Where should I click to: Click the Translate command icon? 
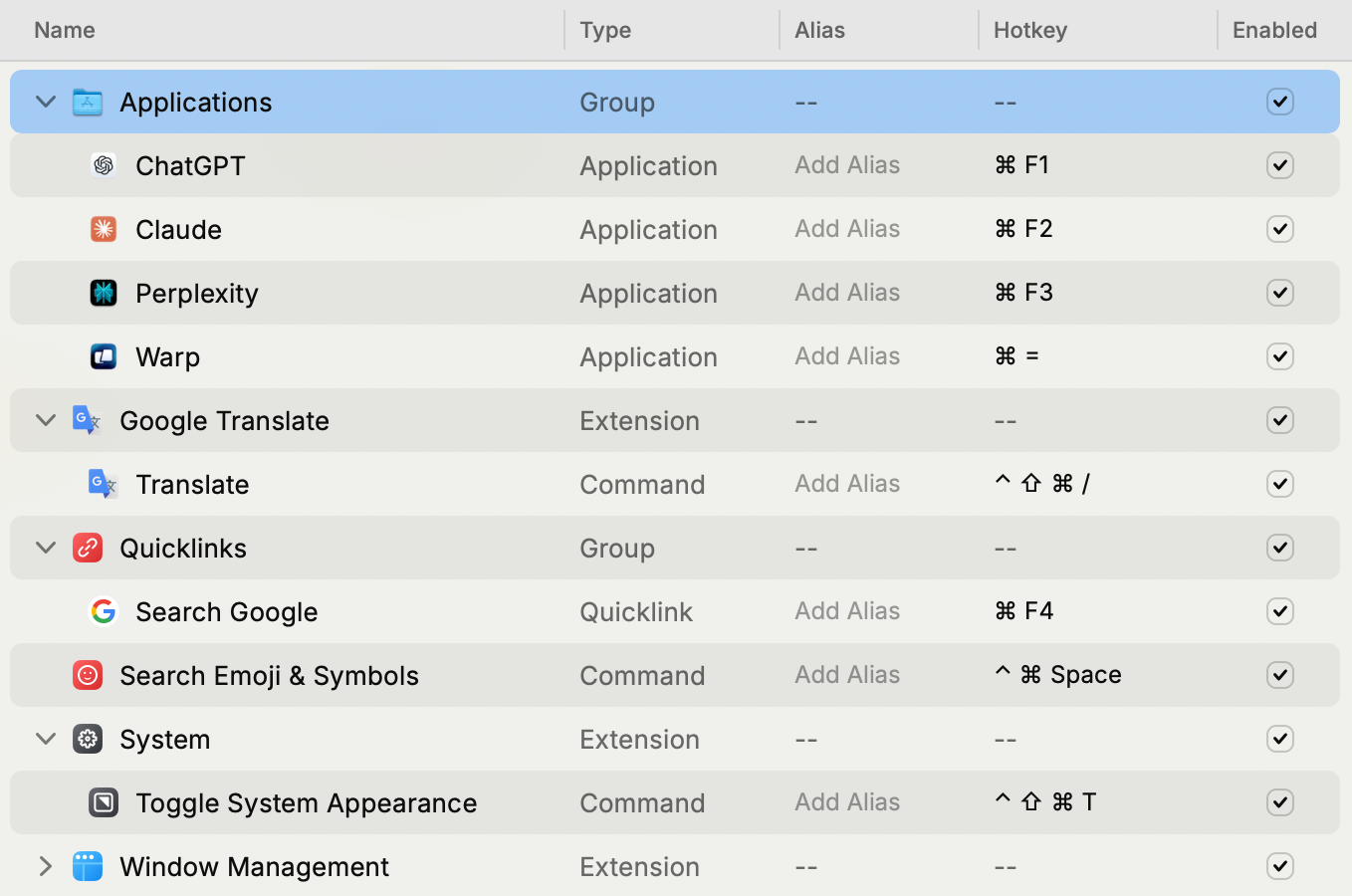point(104,484)
